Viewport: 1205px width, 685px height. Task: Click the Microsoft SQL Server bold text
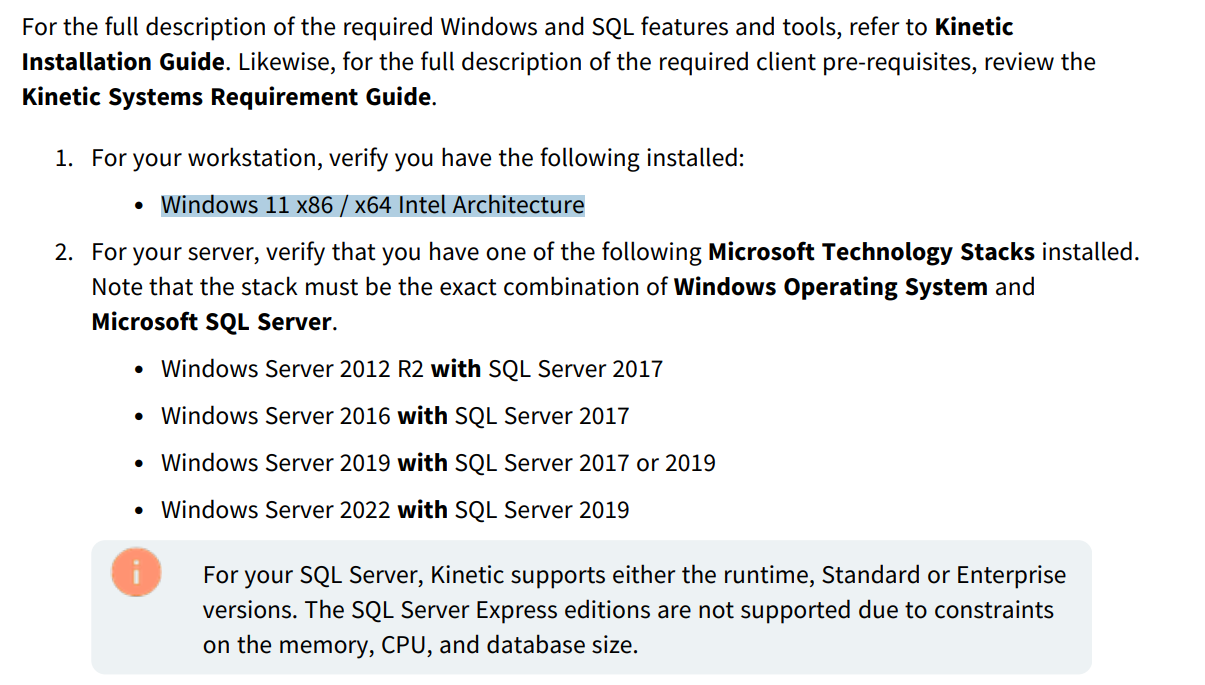pyautogui.click(x=211, y=322)
